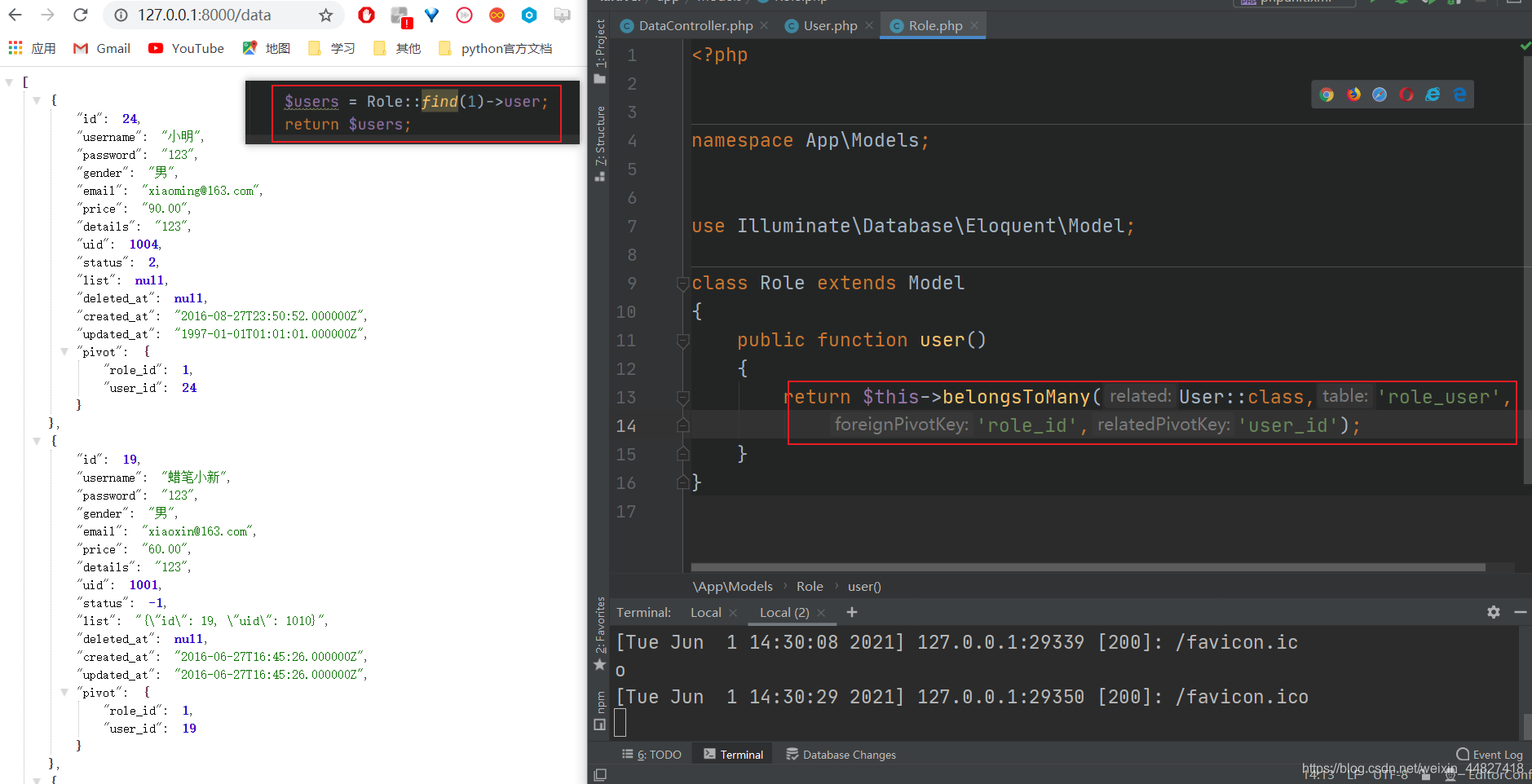
Task: Open the Favorites tool window on sidebar
Action: click(x=600, y=634)
